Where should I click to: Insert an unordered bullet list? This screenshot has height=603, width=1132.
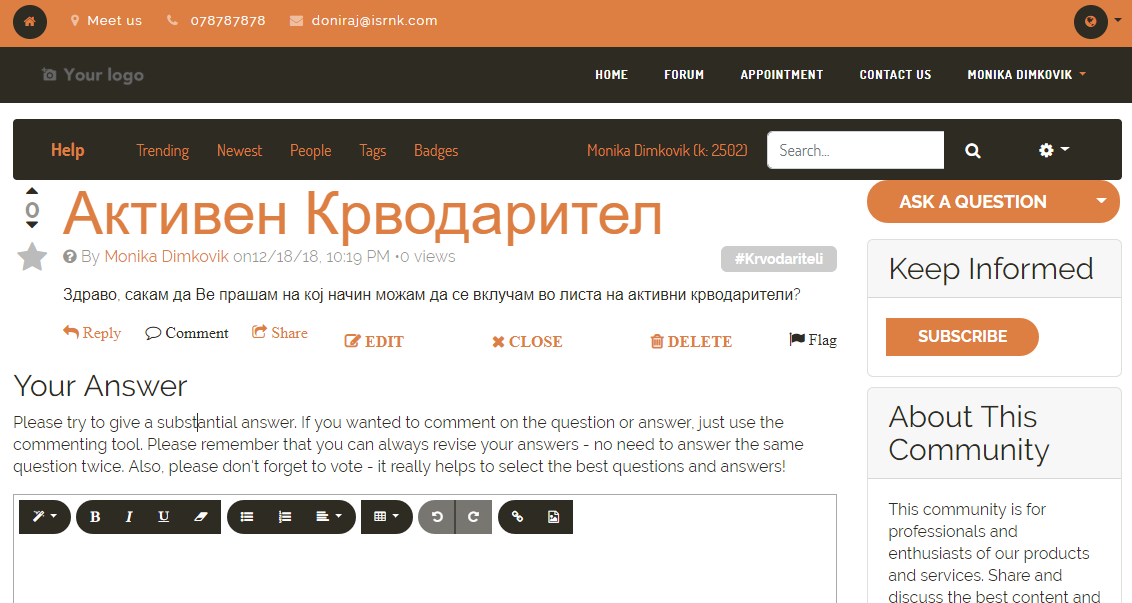(x=247, y=517)
